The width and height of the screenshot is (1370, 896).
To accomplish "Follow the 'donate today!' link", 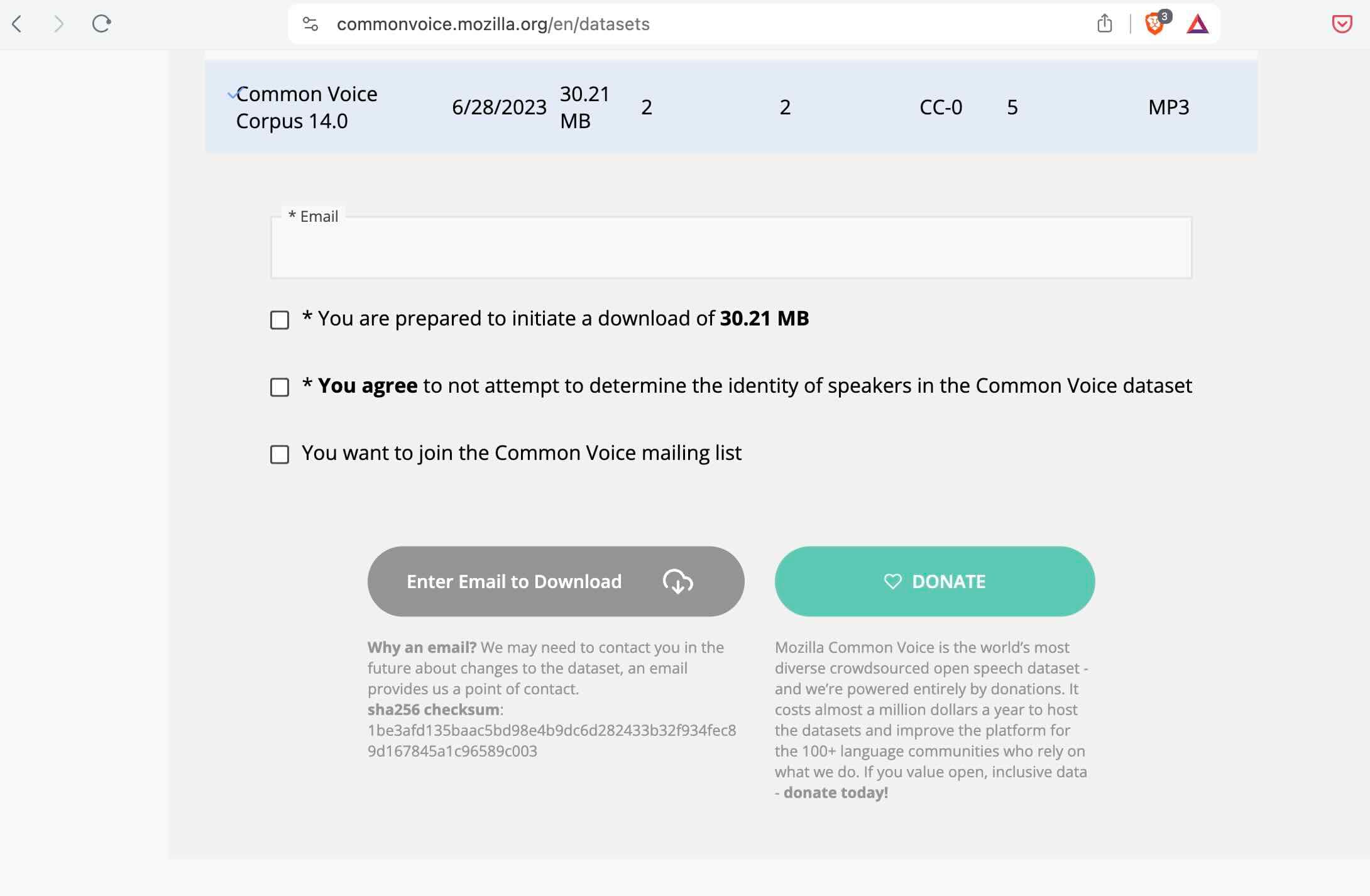I will tap(836, 792).
